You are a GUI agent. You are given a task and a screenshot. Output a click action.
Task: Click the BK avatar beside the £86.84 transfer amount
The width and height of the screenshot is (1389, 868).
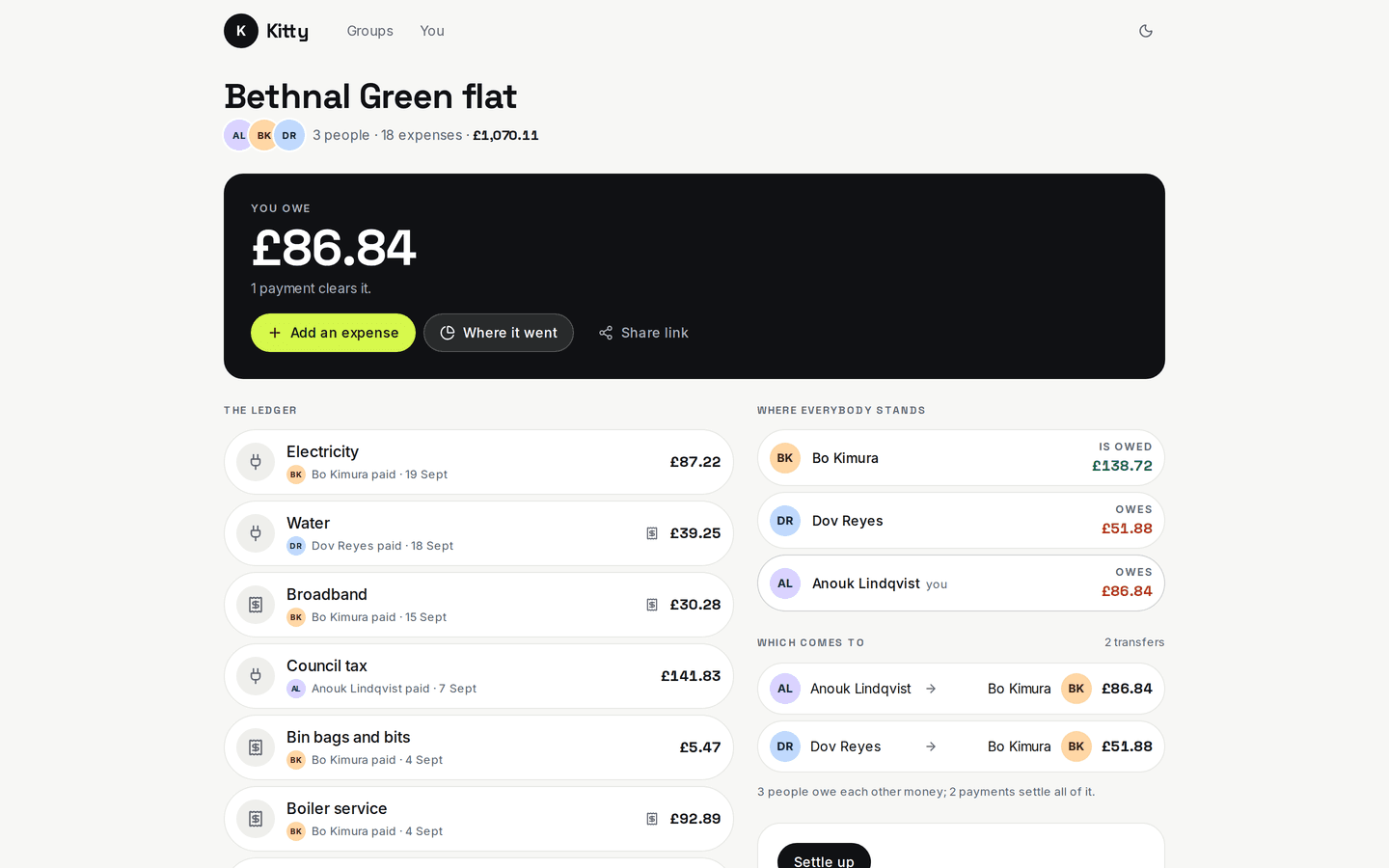tap(1076, 689)
